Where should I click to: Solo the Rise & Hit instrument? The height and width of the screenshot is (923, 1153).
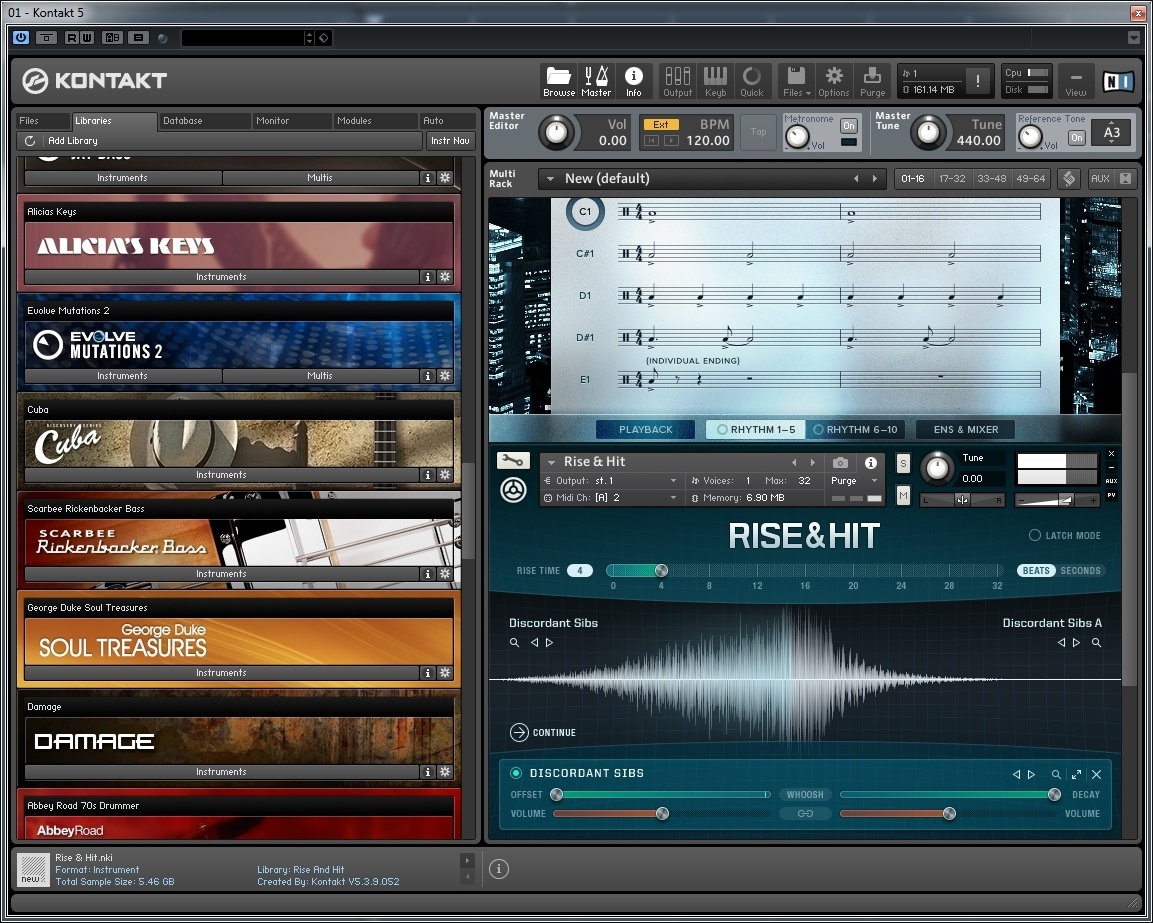pyautogui.click(x=903, y=463)
